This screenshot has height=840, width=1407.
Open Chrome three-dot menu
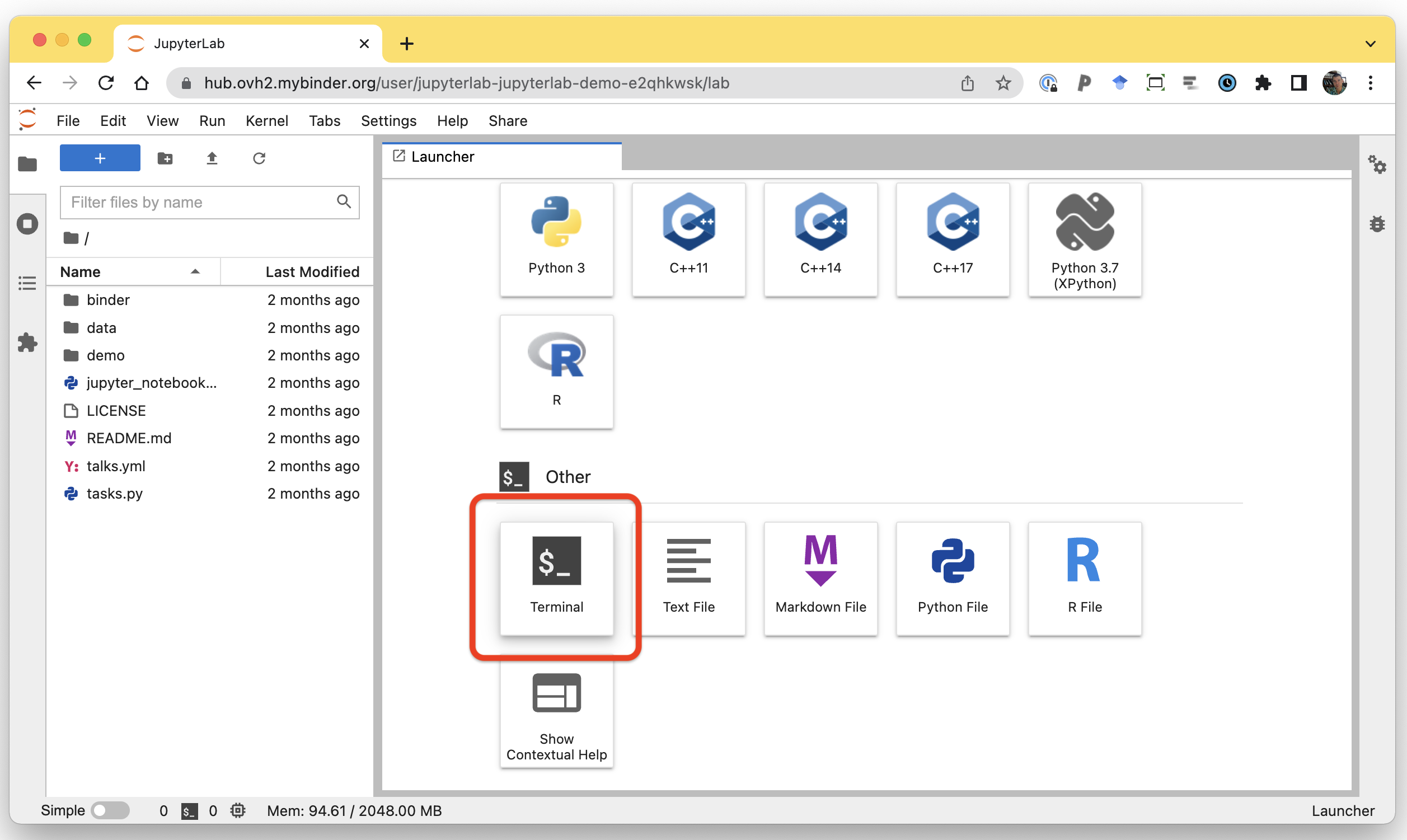click(x=1370, y=83)
